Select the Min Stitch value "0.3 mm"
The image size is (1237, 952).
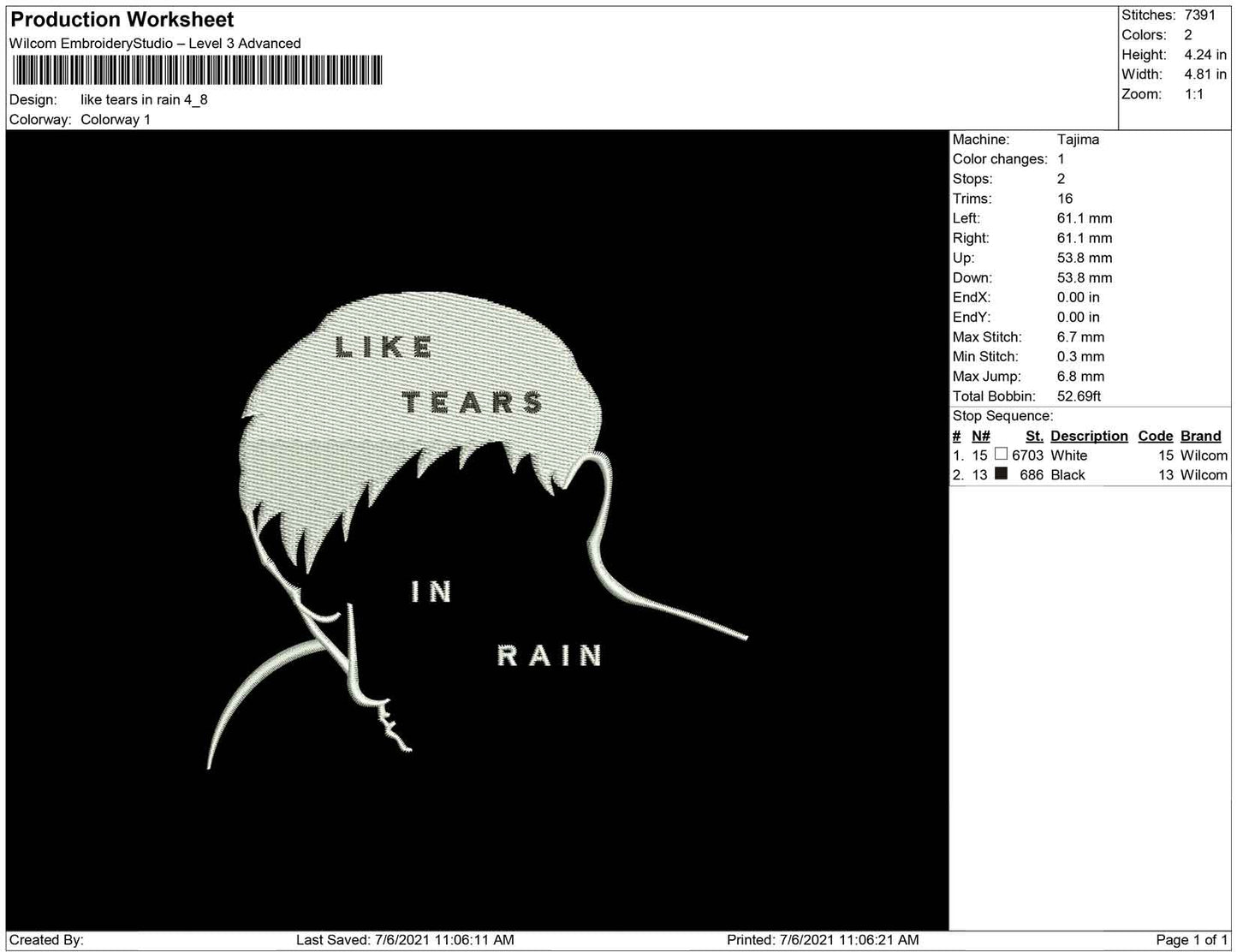pyautogui.click(x=1081, y=357)
